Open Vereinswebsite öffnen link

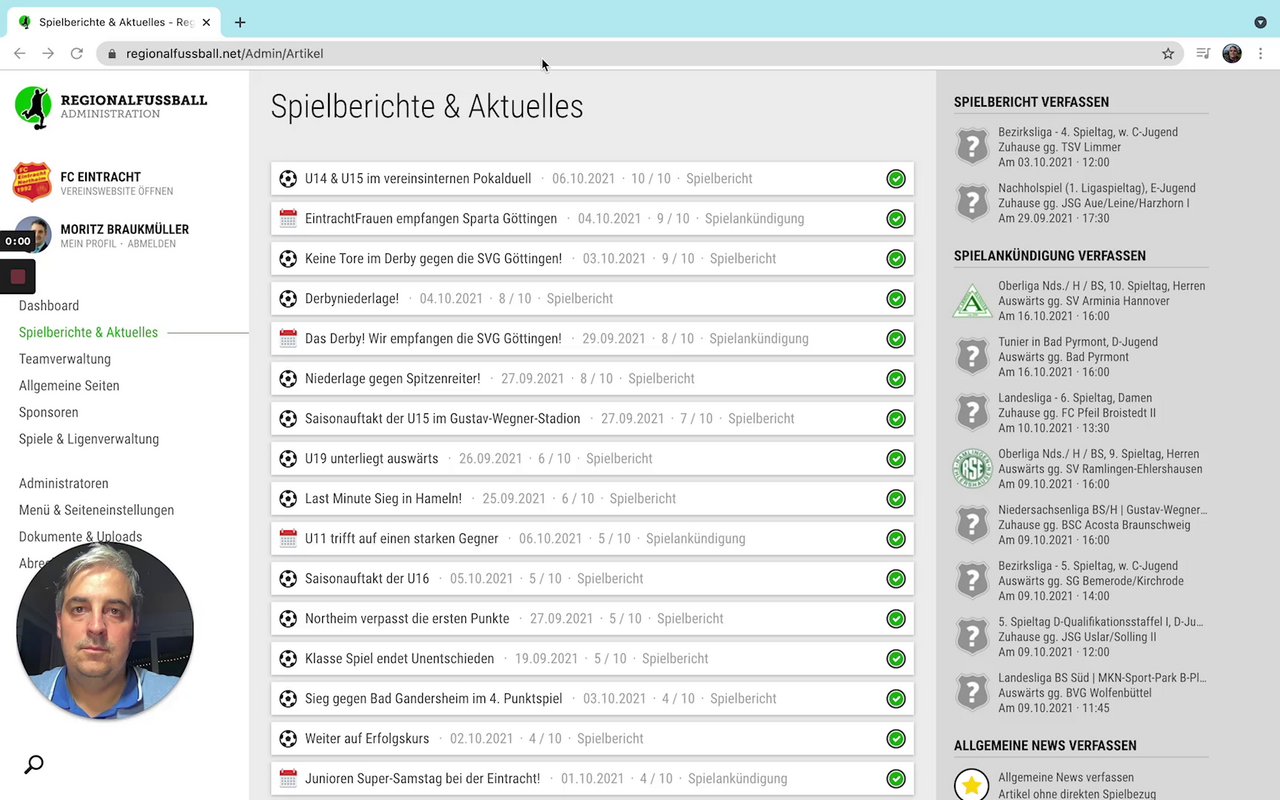[116, 191]
